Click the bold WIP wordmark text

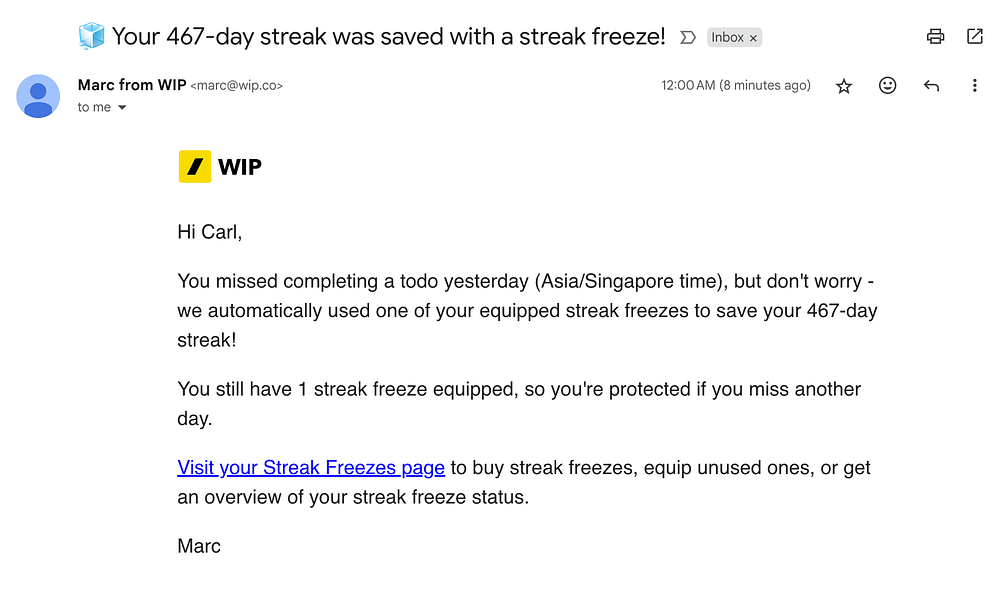click(x=240, y=167)
